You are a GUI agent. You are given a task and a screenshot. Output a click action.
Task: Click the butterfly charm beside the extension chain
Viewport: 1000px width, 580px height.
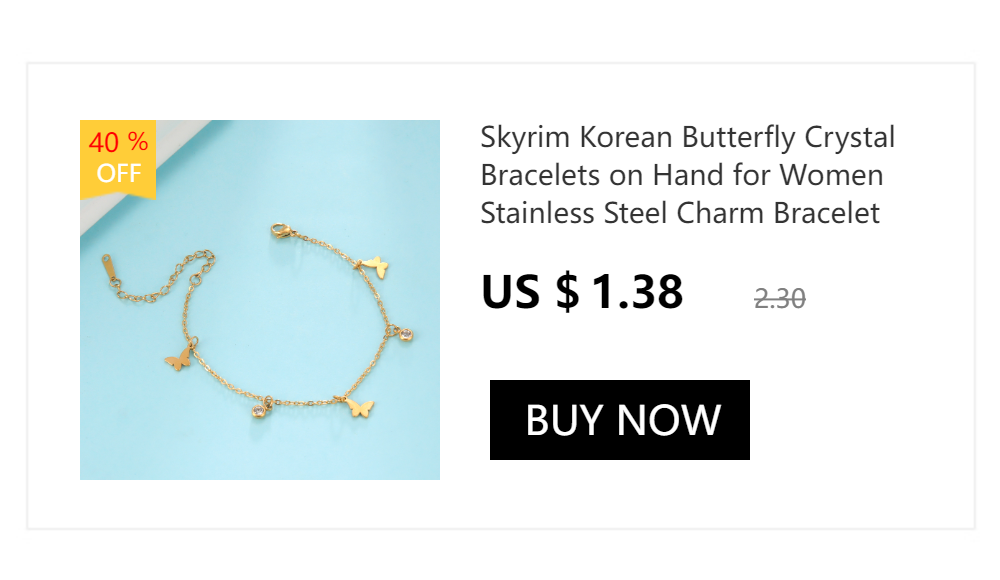pos(179,359)
